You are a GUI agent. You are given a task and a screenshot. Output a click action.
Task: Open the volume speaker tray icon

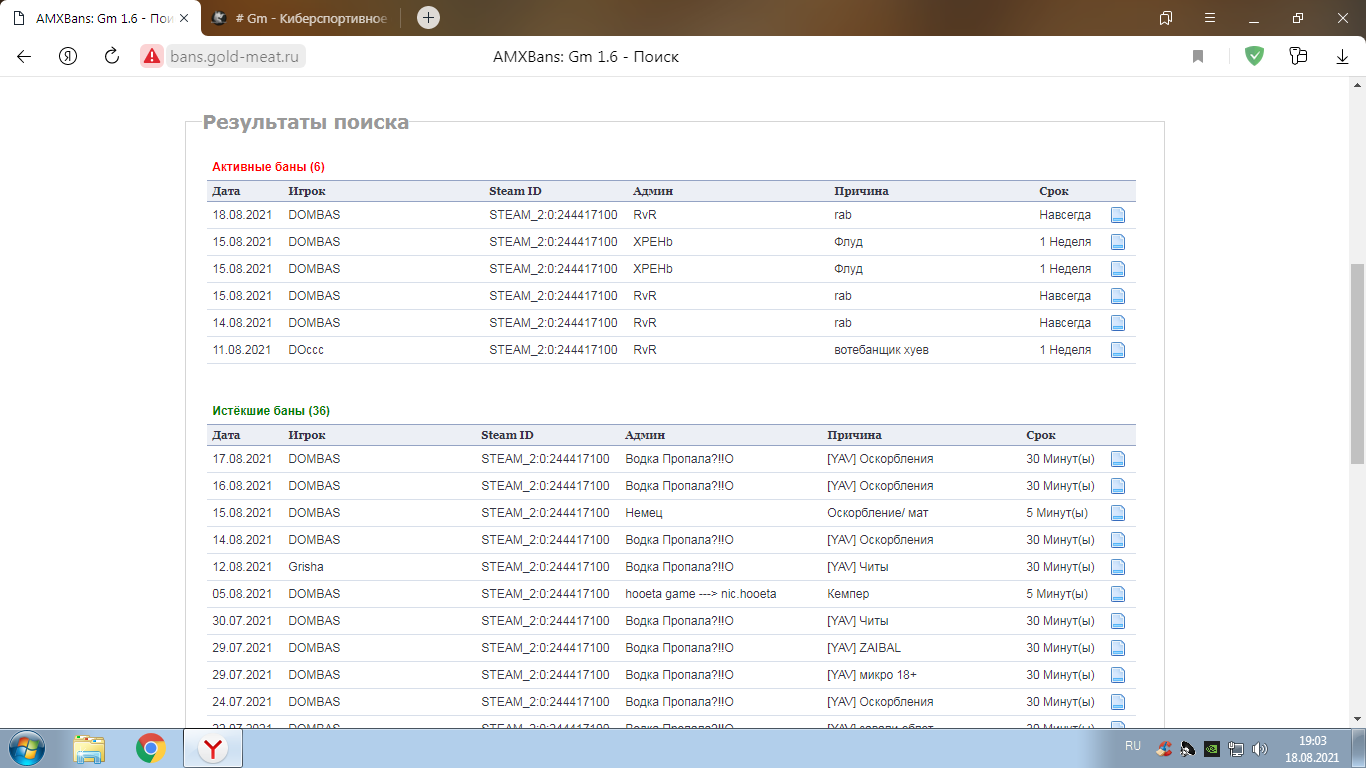[1260, 748]
